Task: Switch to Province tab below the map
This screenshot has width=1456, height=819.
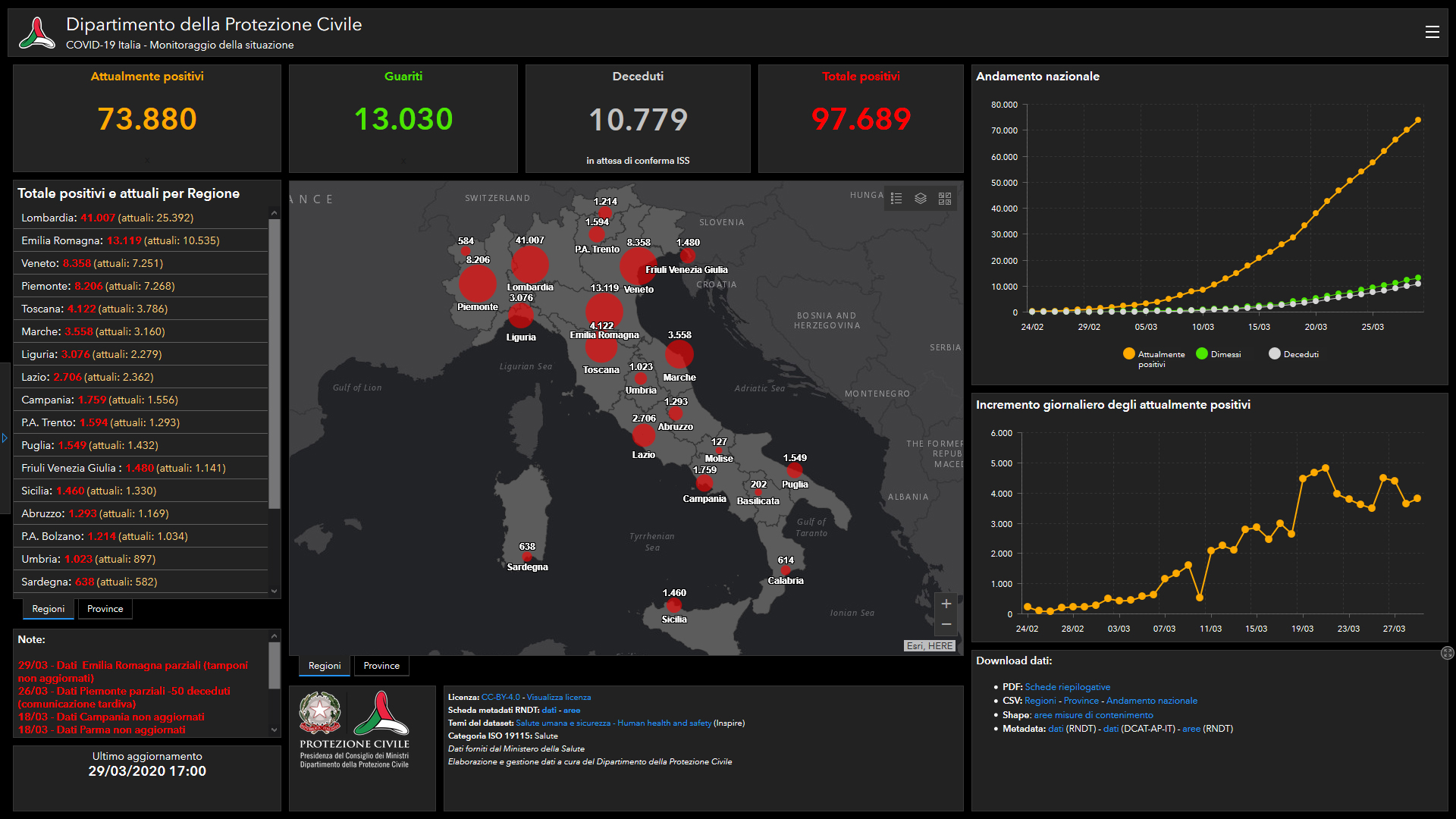Action: pyautogui.click(x=381, y=666)
